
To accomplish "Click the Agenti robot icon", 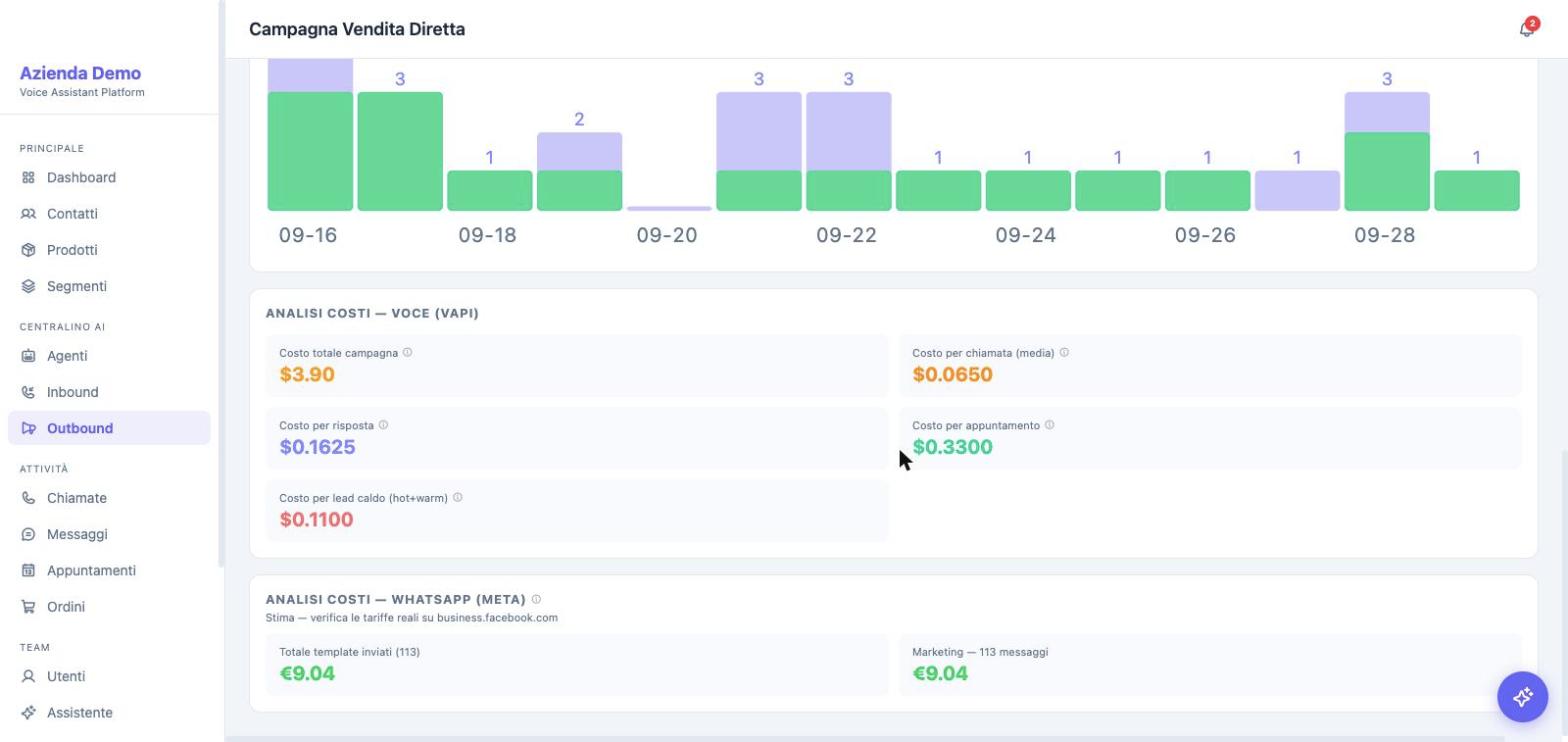I will coord(28,356).
